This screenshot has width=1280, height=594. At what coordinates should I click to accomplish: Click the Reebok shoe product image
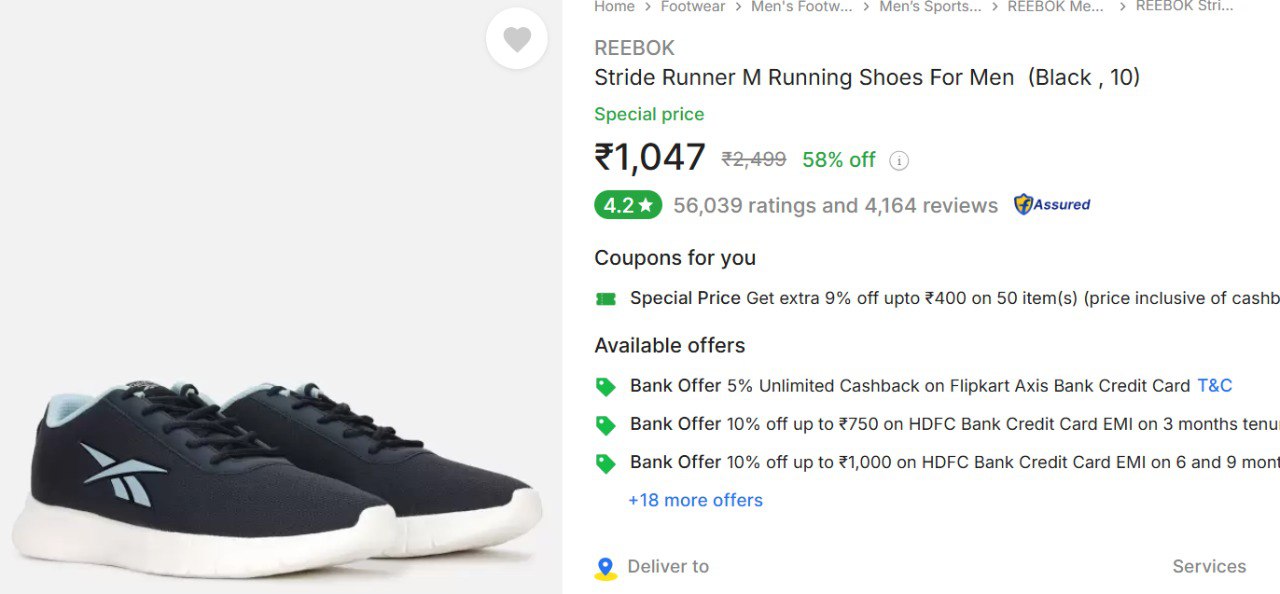276,470
